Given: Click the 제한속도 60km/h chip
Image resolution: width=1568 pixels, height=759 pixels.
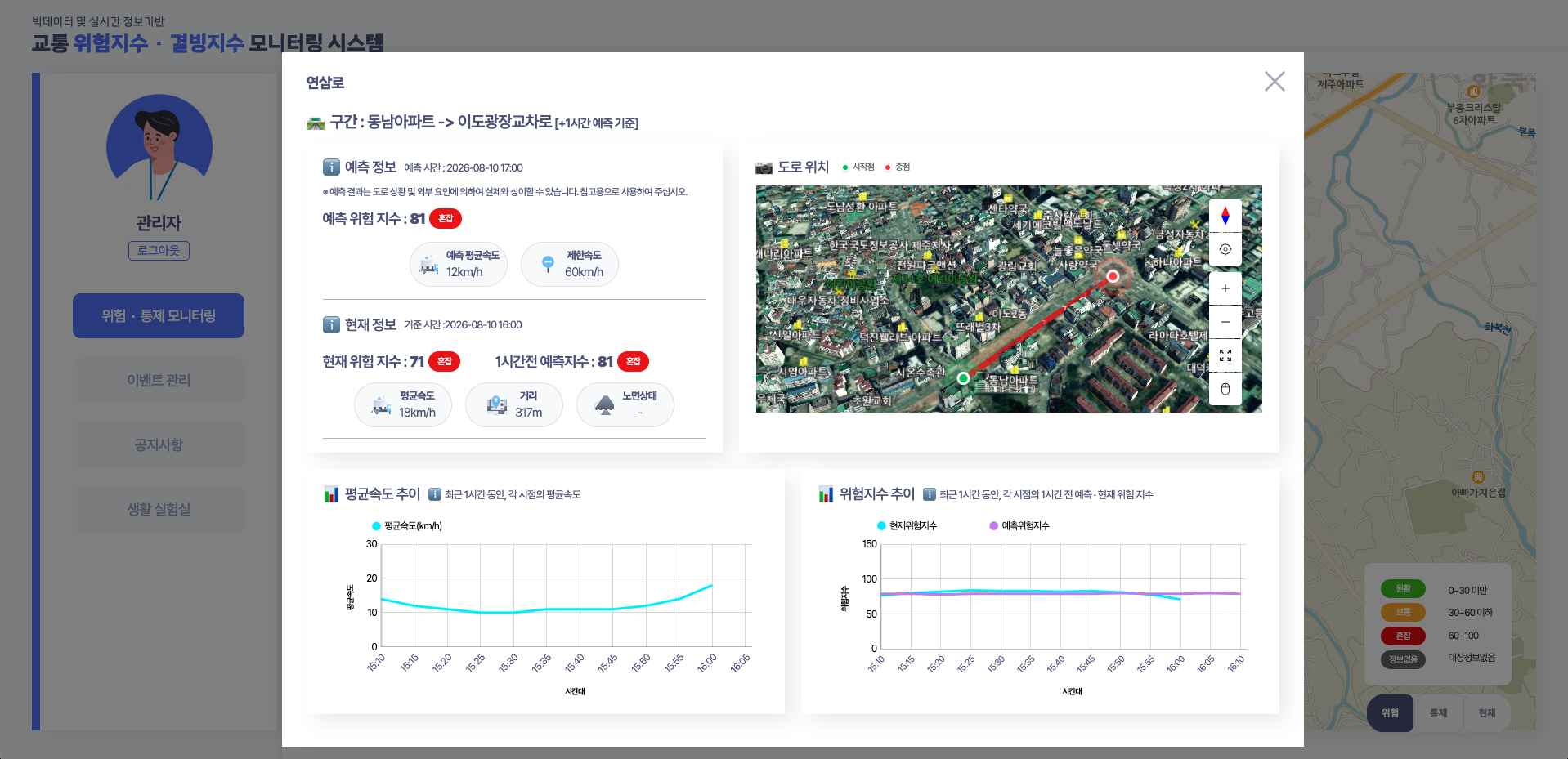Looking at the screenshot, I should click(x=570, y=264).
